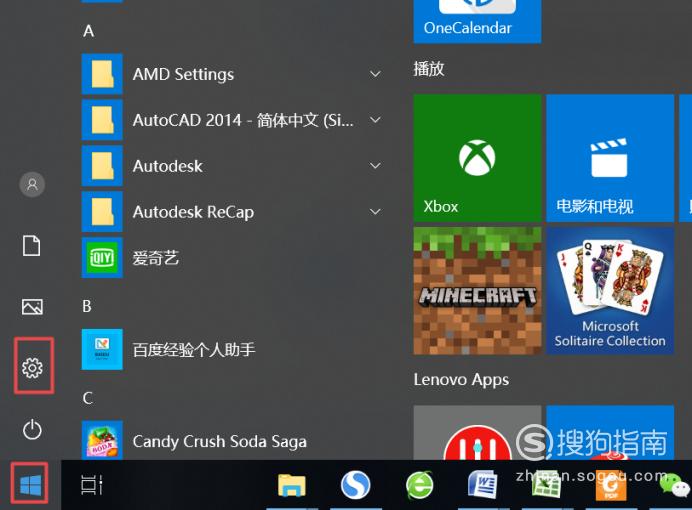Viewport: 692px width, 510px height.
Task: Click the iQIYI app icon
Action: (x=102, y=258)
